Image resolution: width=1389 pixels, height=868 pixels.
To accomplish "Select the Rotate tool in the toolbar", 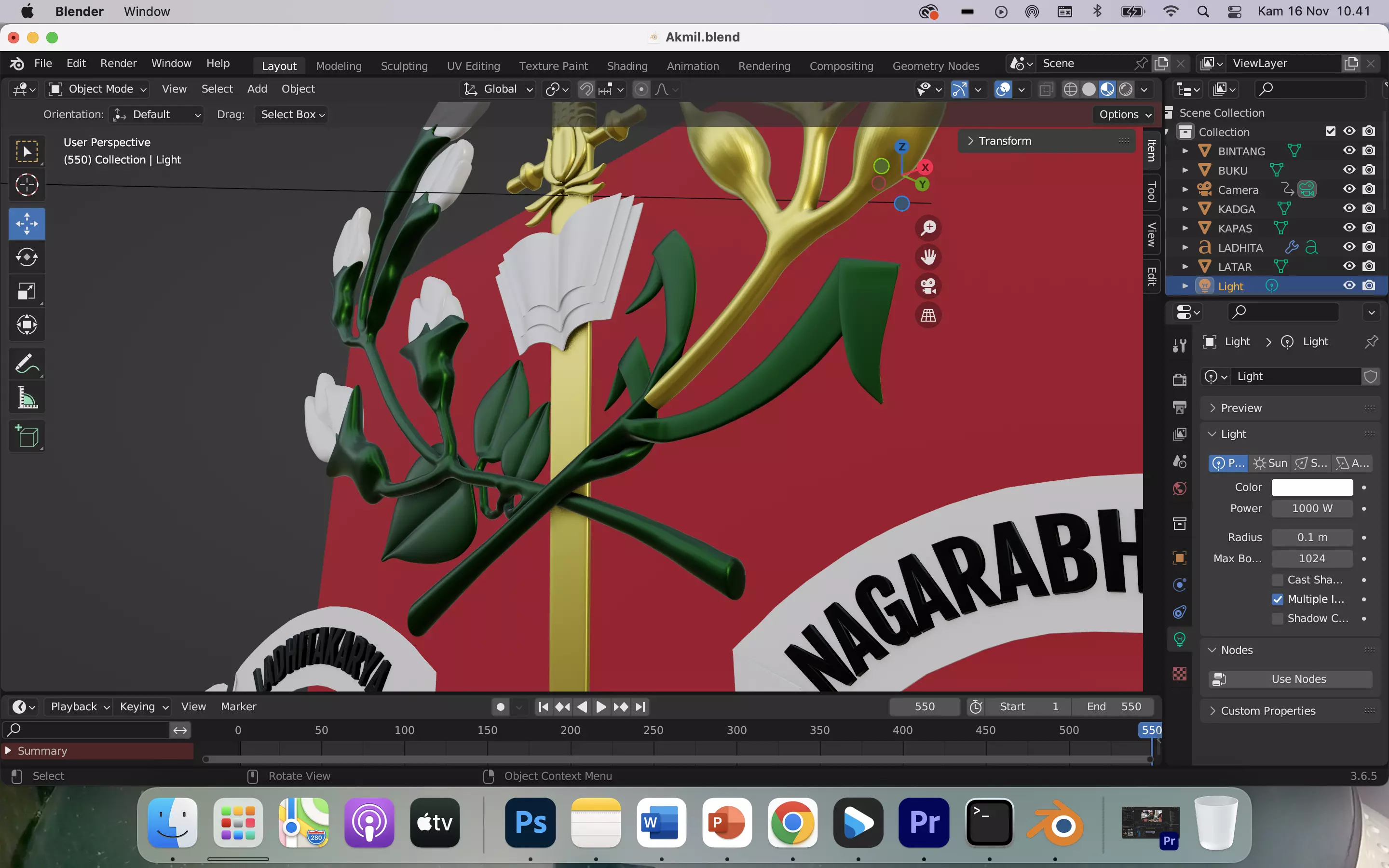I will click(x=27, y=257).
